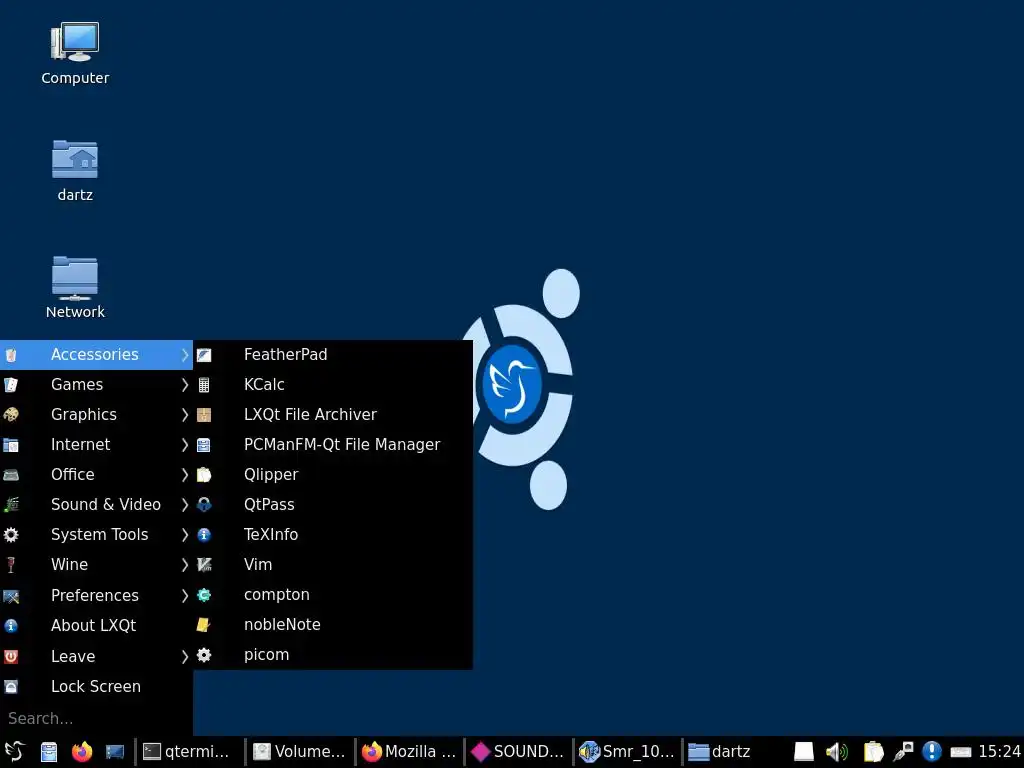Switch to the Volume Control taskbar window

(300, 752)
